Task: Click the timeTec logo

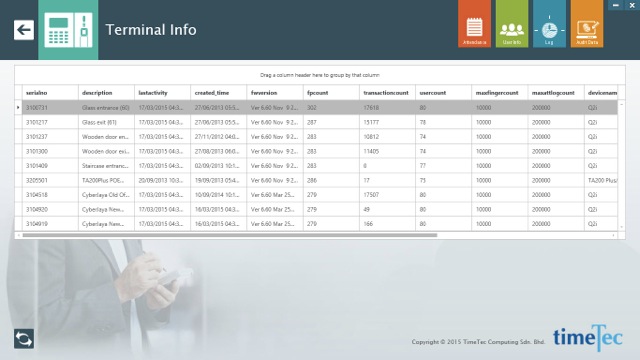Action: click(588, 338)
